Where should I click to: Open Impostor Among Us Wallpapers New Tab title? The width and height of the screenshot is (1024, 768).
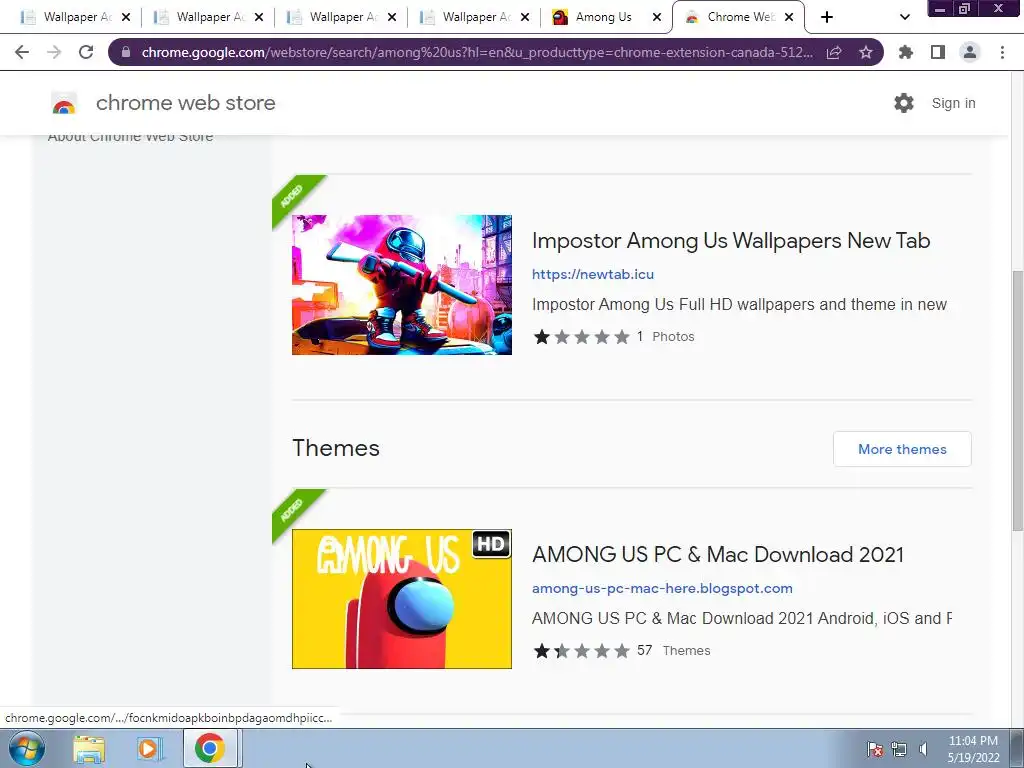click(731, 240)
